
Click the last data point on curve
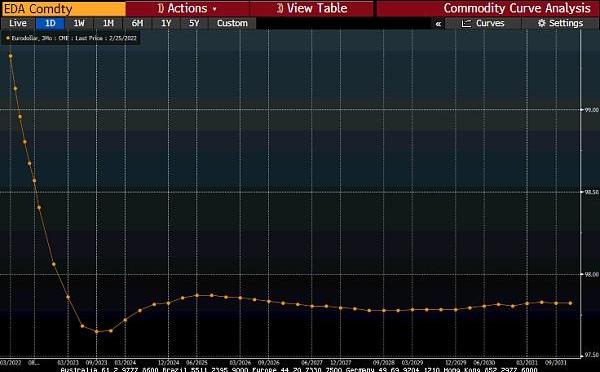(x=571, y=303)
